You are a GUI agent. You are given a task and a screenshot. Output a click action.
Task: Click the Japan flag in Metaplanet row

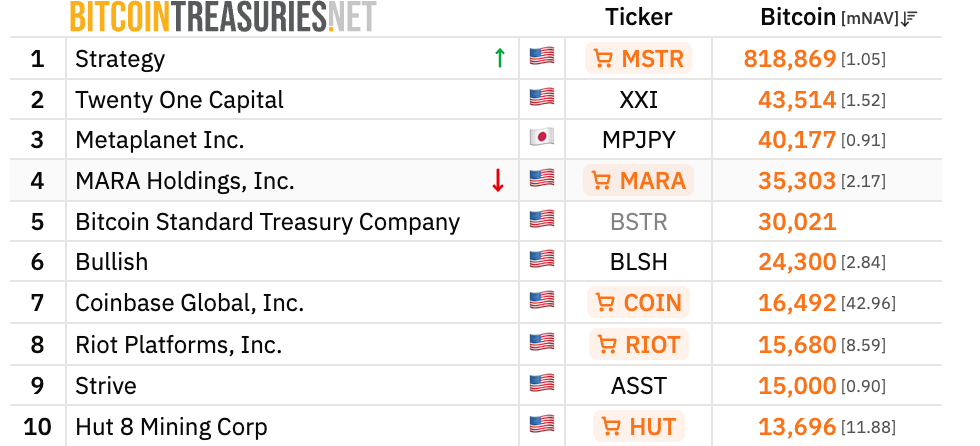click(542, 137)
